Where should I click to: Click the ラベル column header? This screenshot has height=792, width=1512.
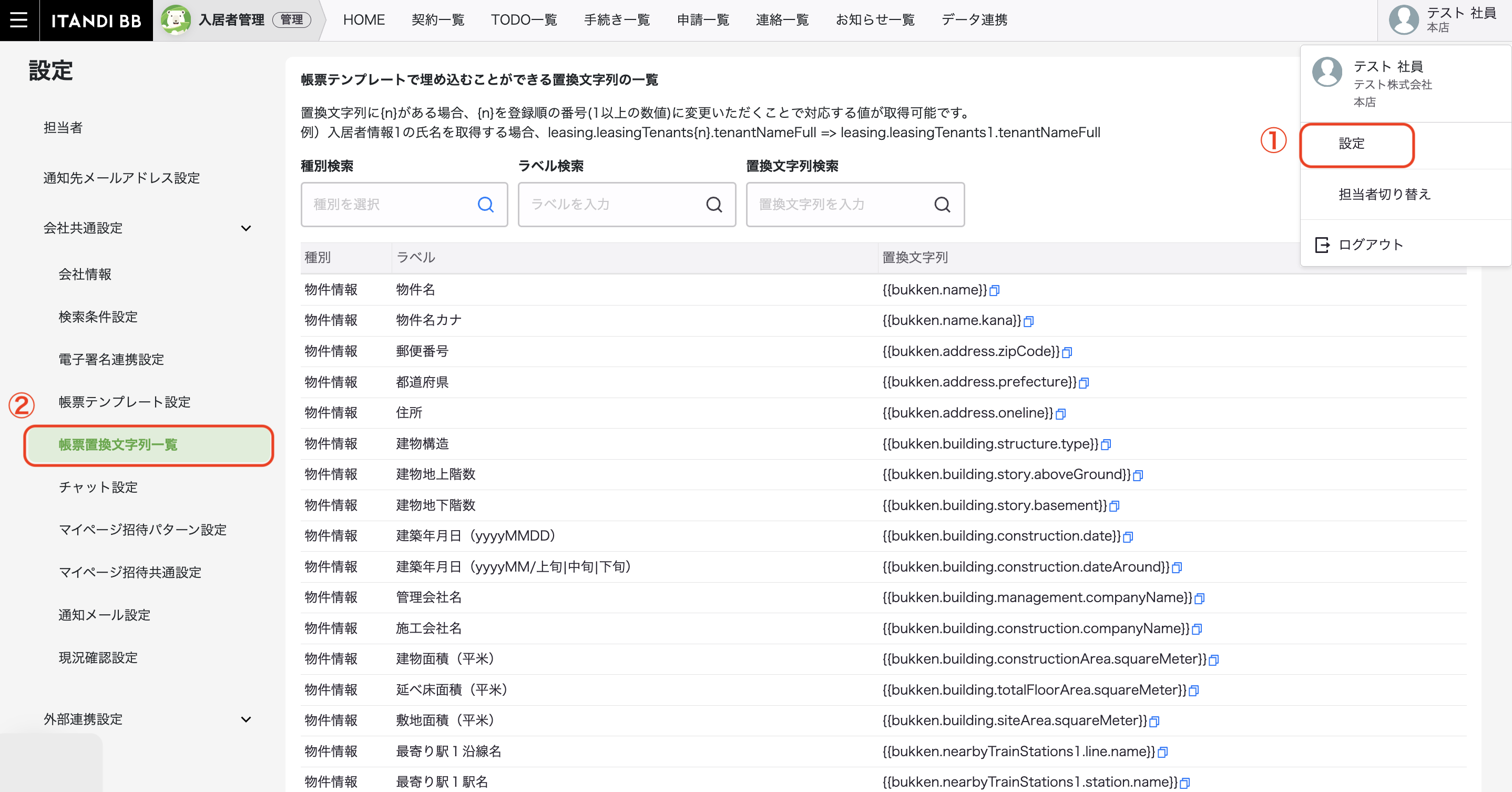pyautogui.click(x=415, y=258)
